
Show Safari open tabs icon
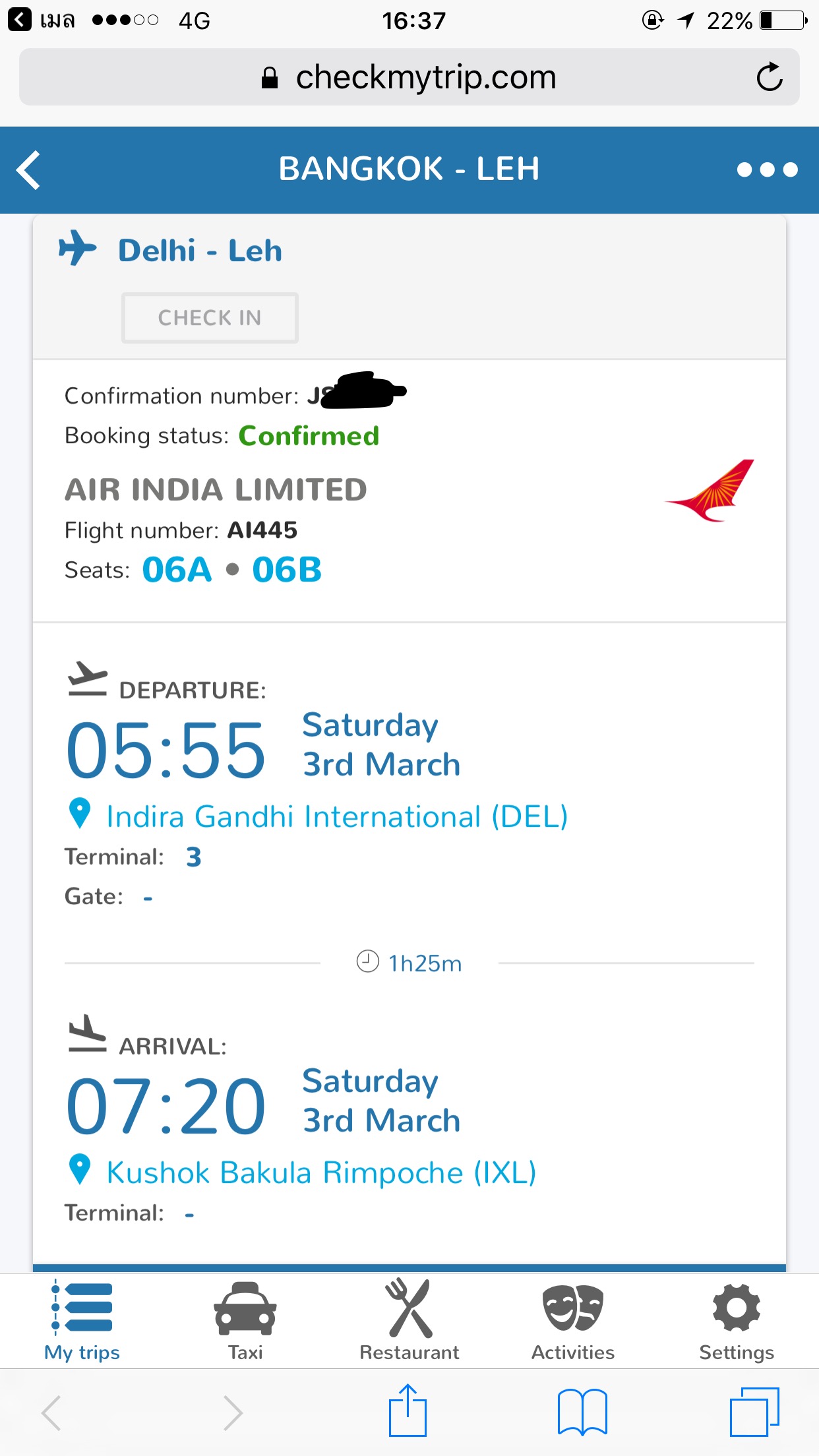754,1412
